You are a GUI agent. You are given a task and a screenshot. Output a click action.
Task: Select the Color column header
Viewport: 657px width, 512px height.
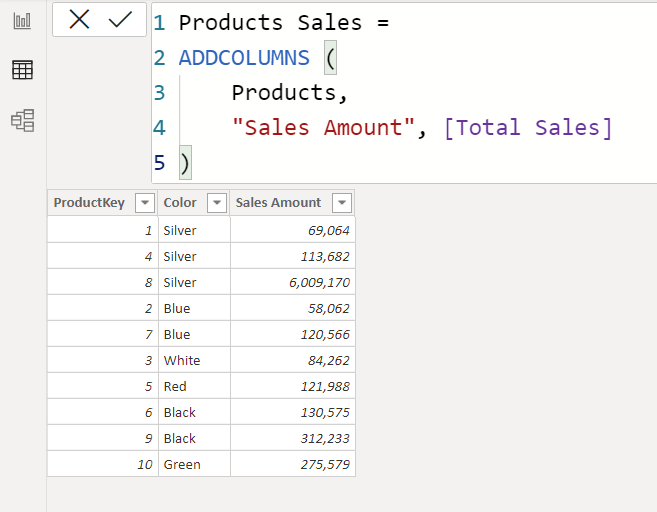(180, 203)
